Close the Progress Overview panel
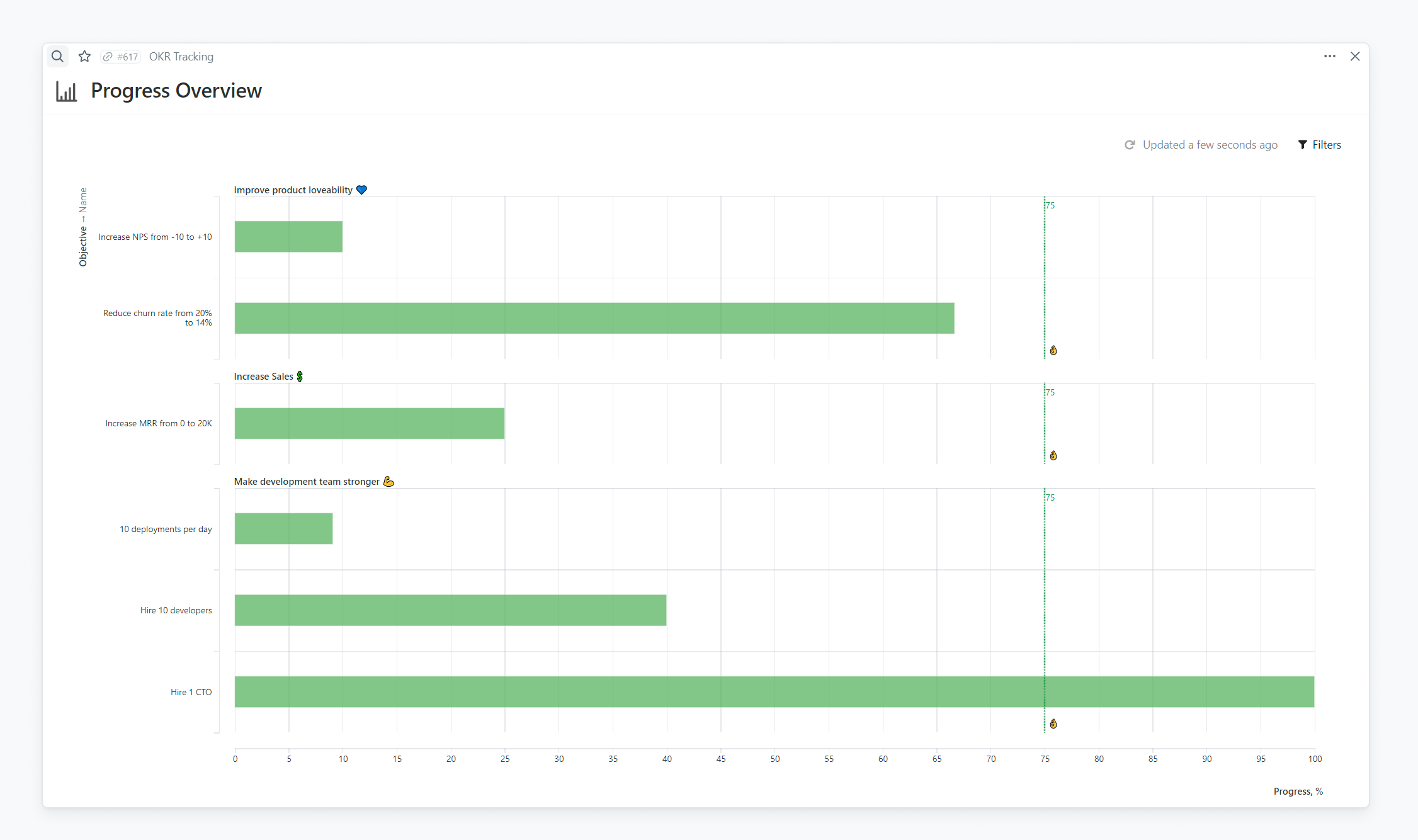 click(x=1355, y=57)
